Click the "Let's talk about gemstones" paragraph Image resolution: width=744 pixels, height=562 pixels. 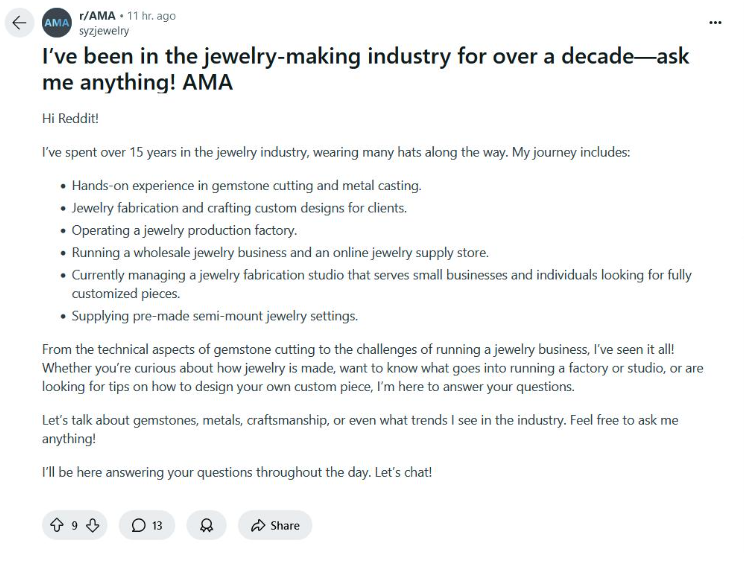359,429
